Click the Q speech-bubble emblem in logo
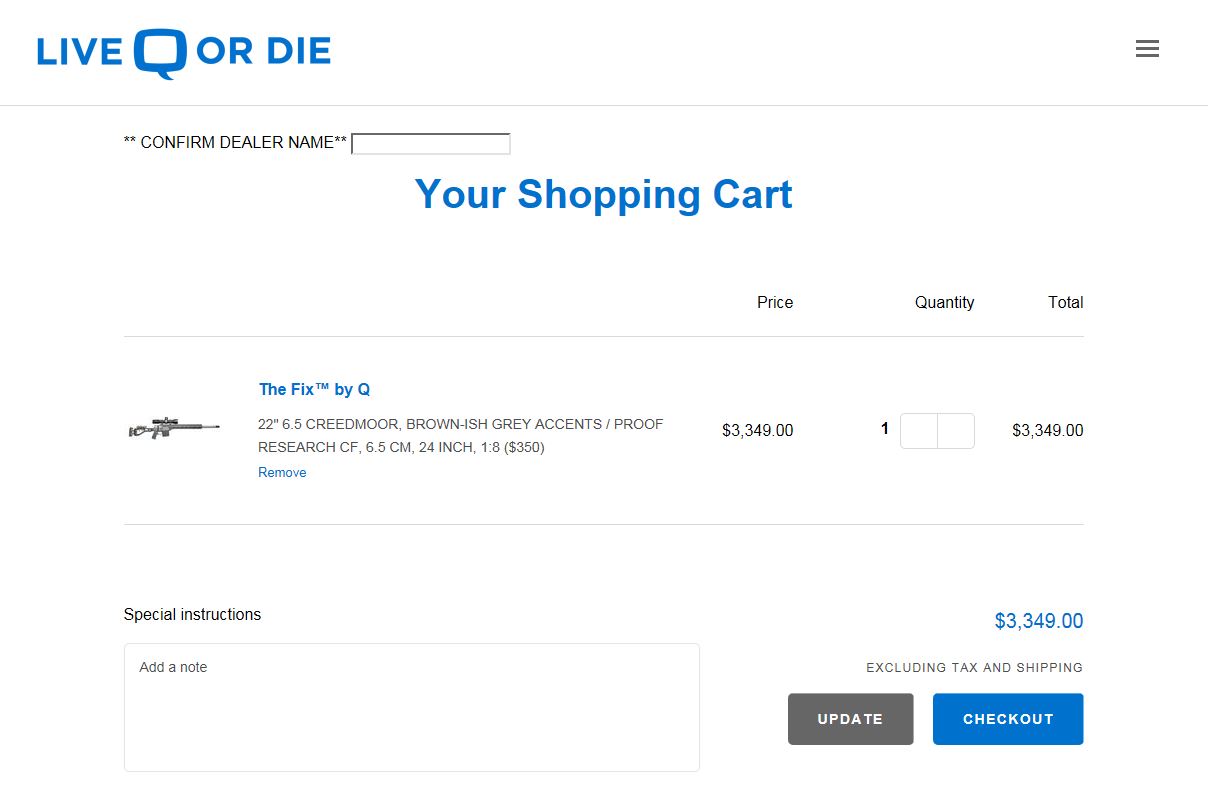 tap(160, 54)
